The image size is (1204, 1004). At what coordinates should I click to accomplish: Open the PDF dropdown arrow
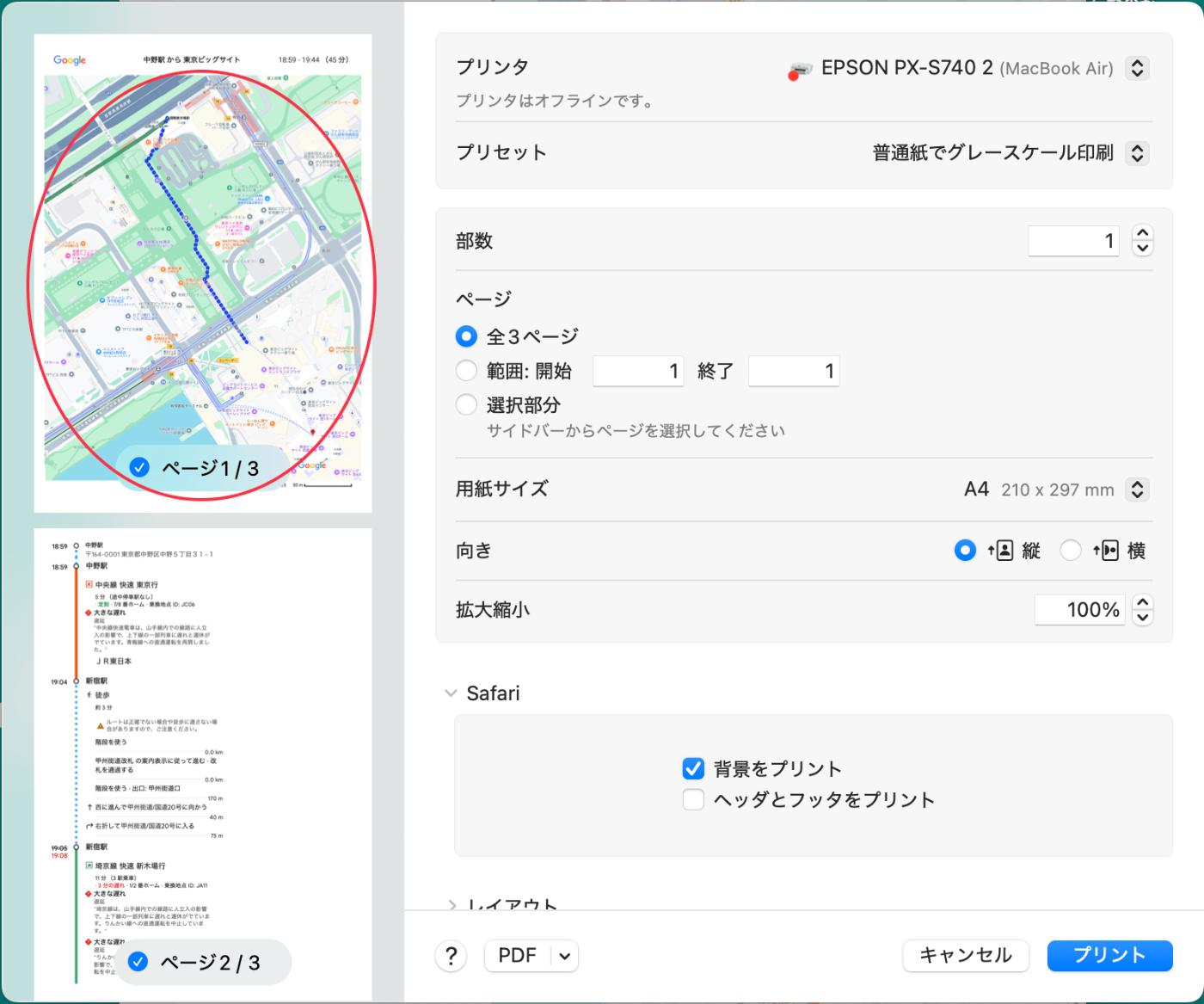click(x=564, y=956)
